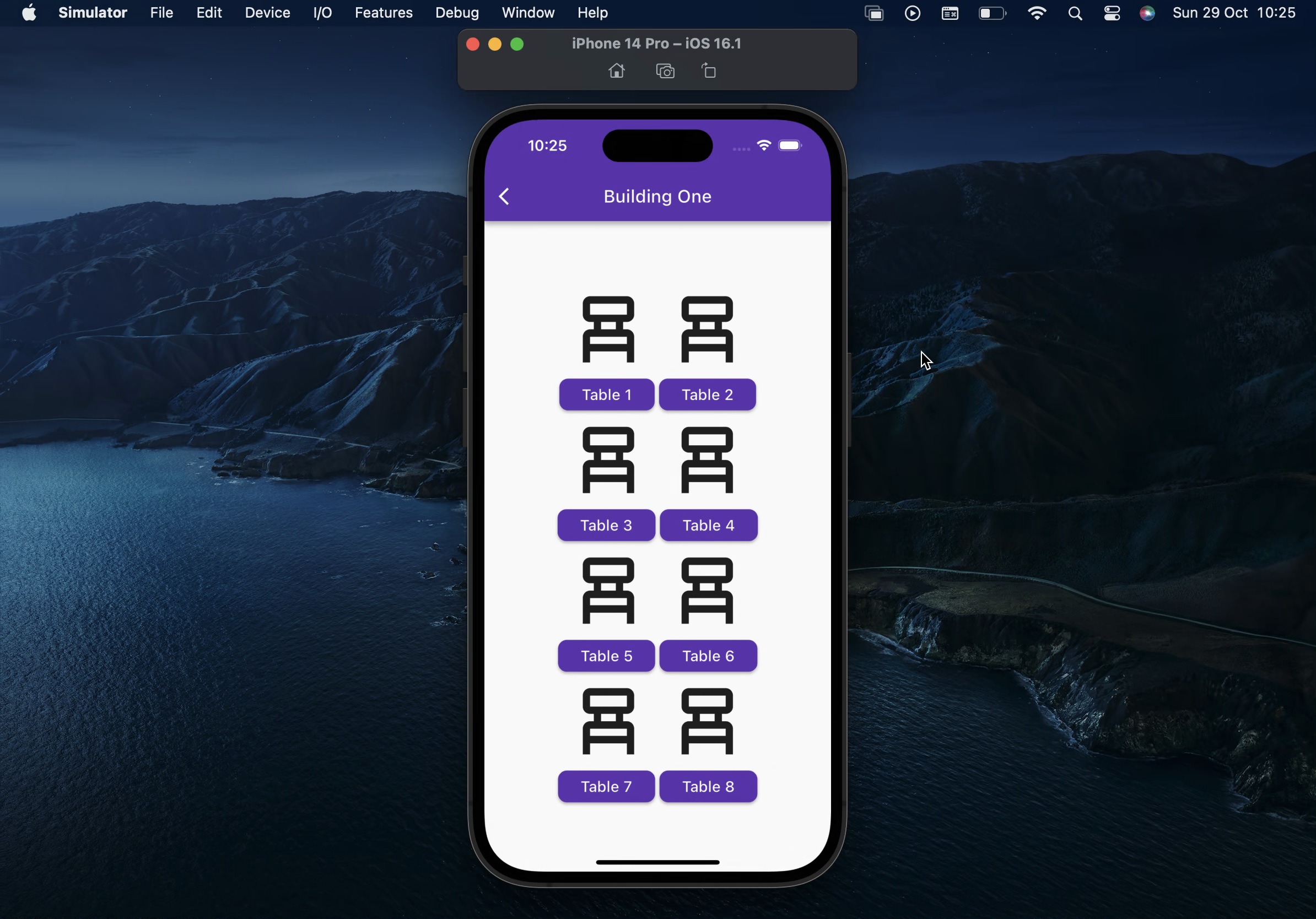This screenshot has width=1316, height=919.
Task: Click the rotate device icon
Action: pos(709,71)
